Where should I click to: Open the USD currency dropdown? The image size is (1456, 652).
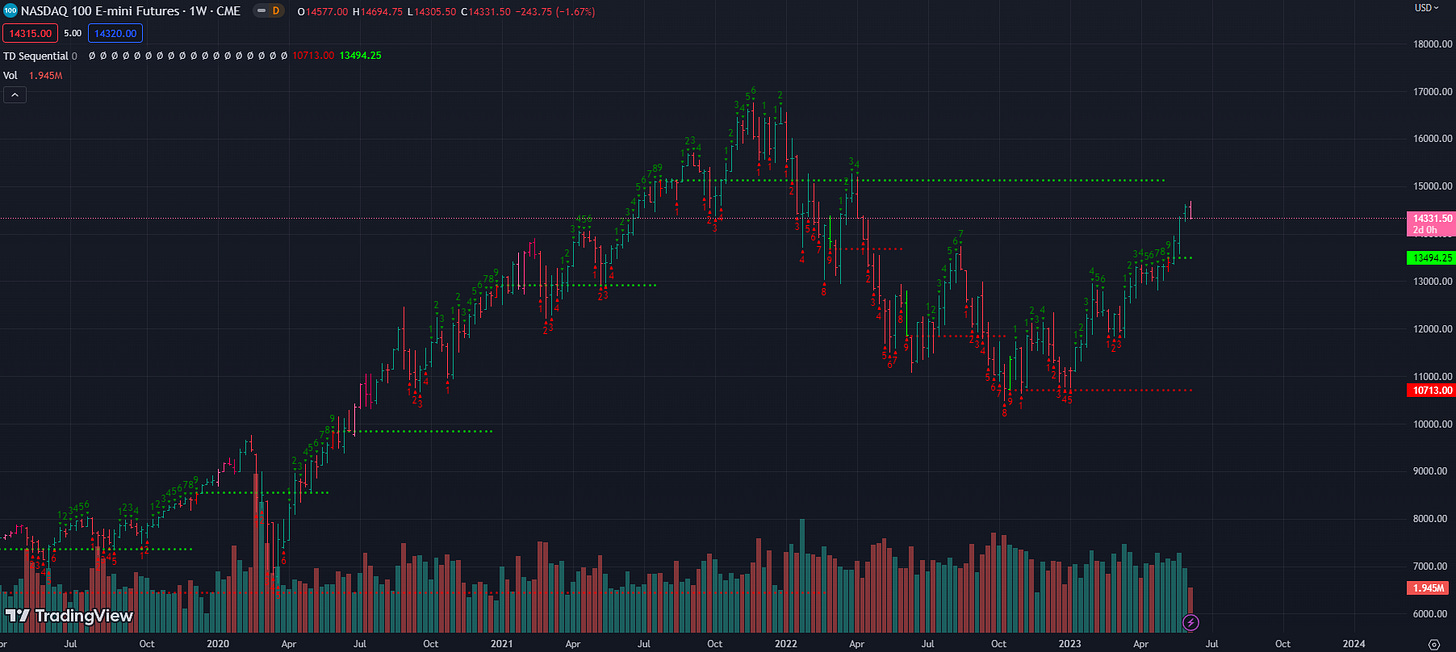pos(1427,8)
